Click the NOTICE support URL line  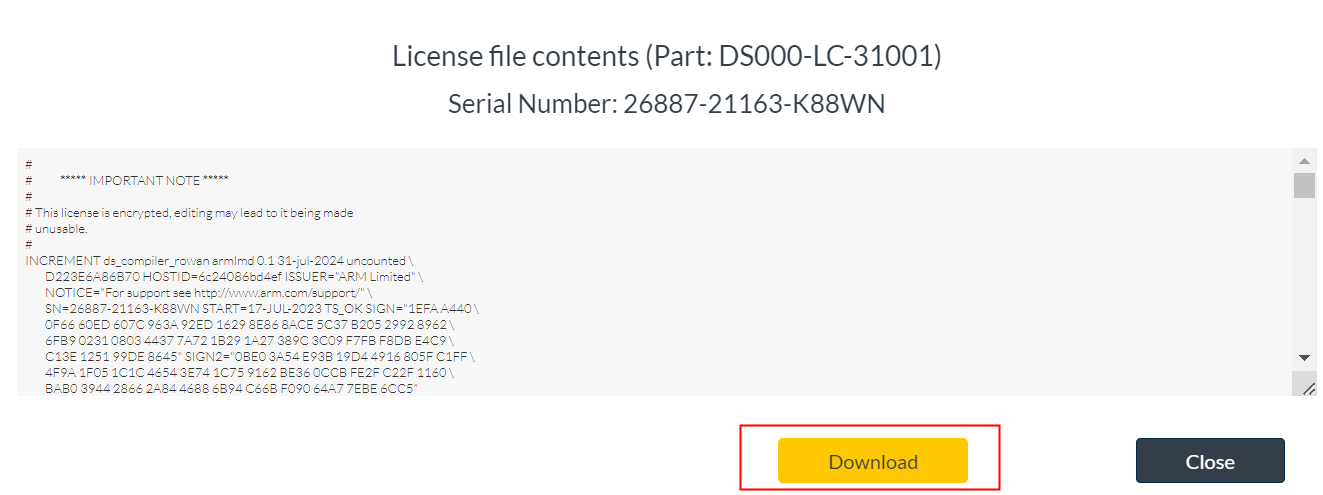pos(208,292)
